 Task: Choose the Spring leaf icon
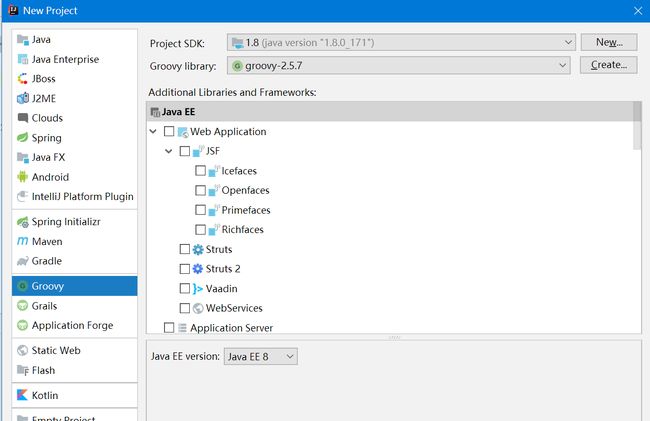coord(22,138)
